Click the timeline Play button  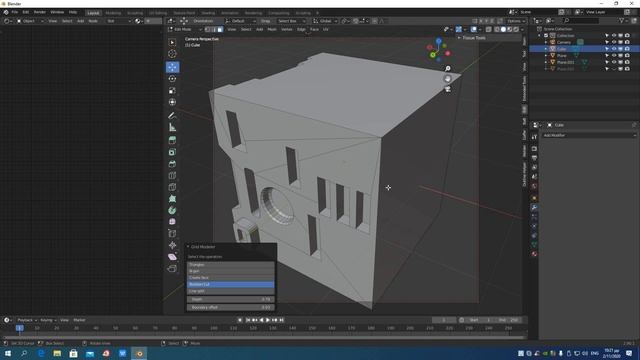tap(268, 320)
